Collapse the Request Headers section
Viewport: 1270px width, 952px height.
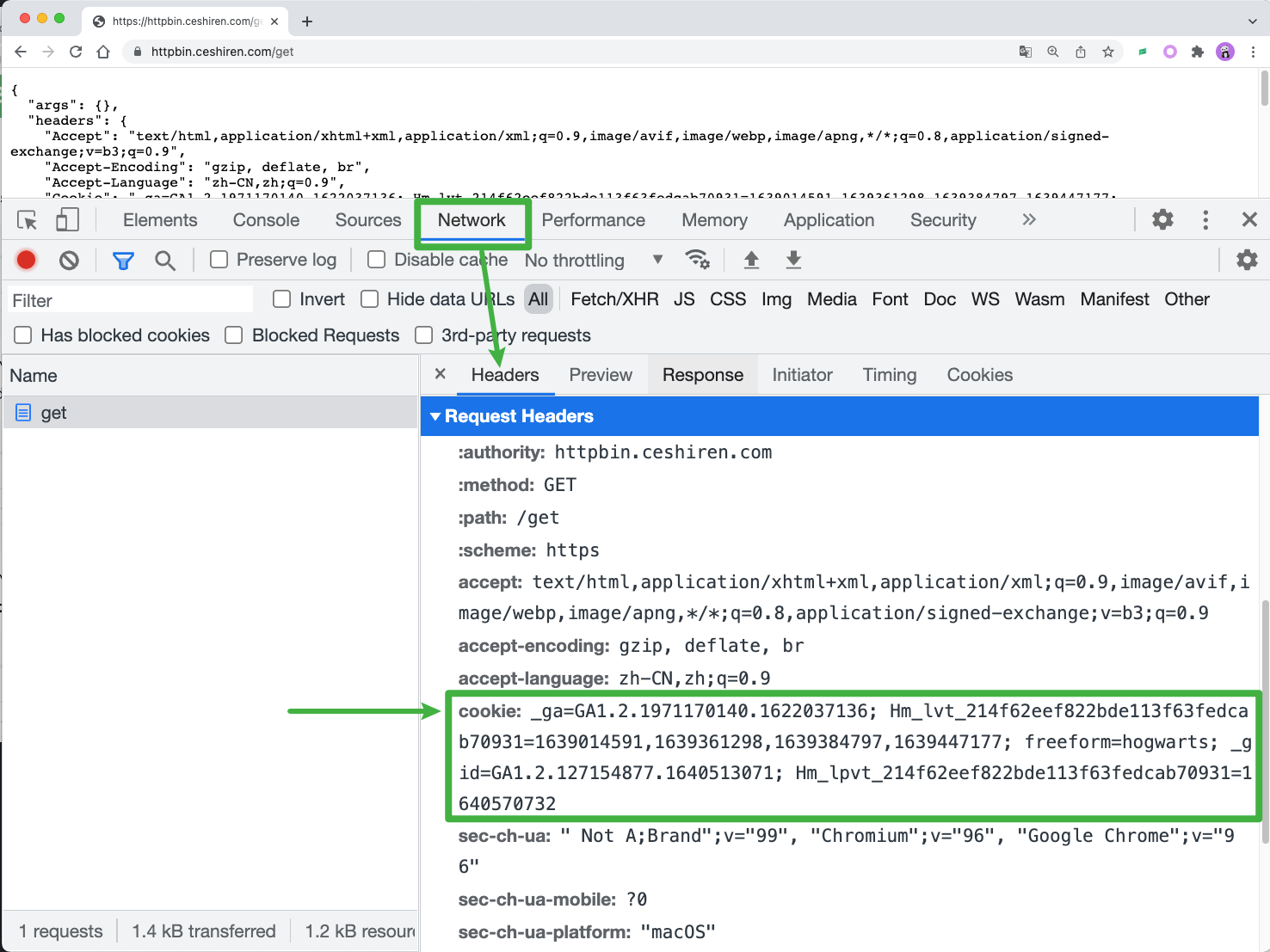(x=435, y=416)
